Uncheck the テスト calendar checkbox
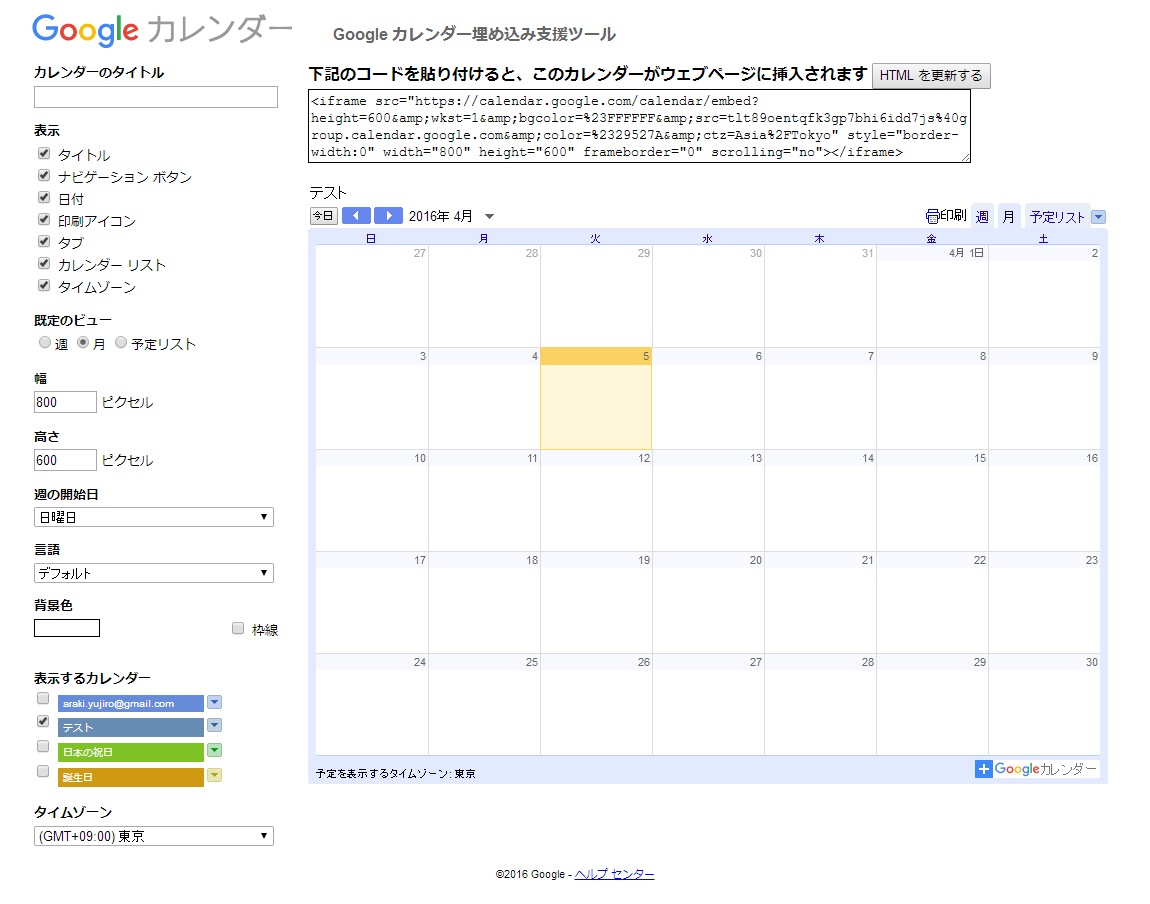The width and height of the screenshot is (1150, 904). pyautogui.click(x=43, y=721)
